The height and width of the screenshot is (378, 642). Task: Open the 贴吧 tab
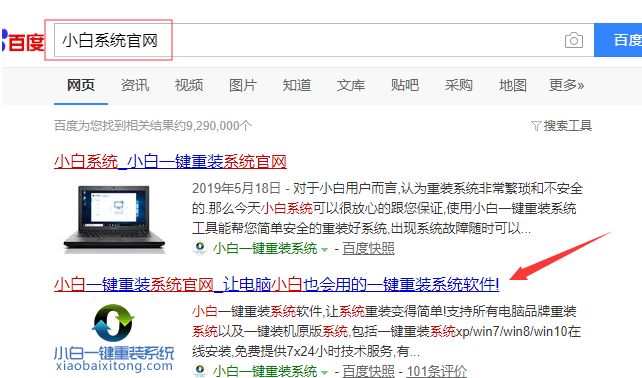(x=405, y=85)
